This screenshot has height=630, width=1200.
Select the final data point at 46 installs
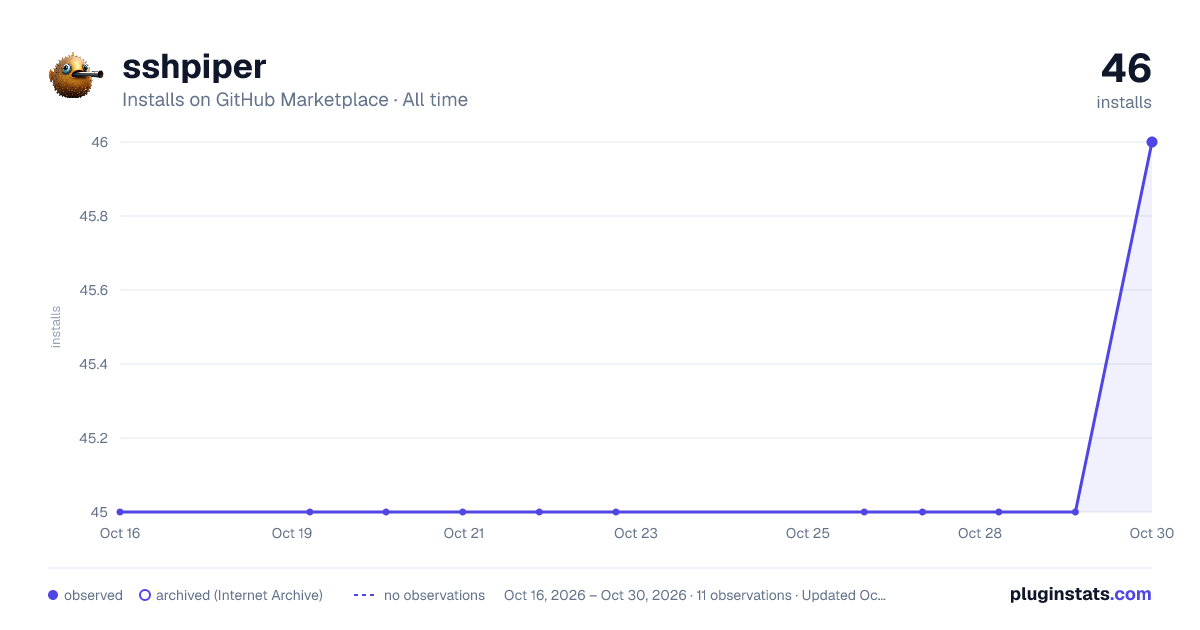[1152, 142]
